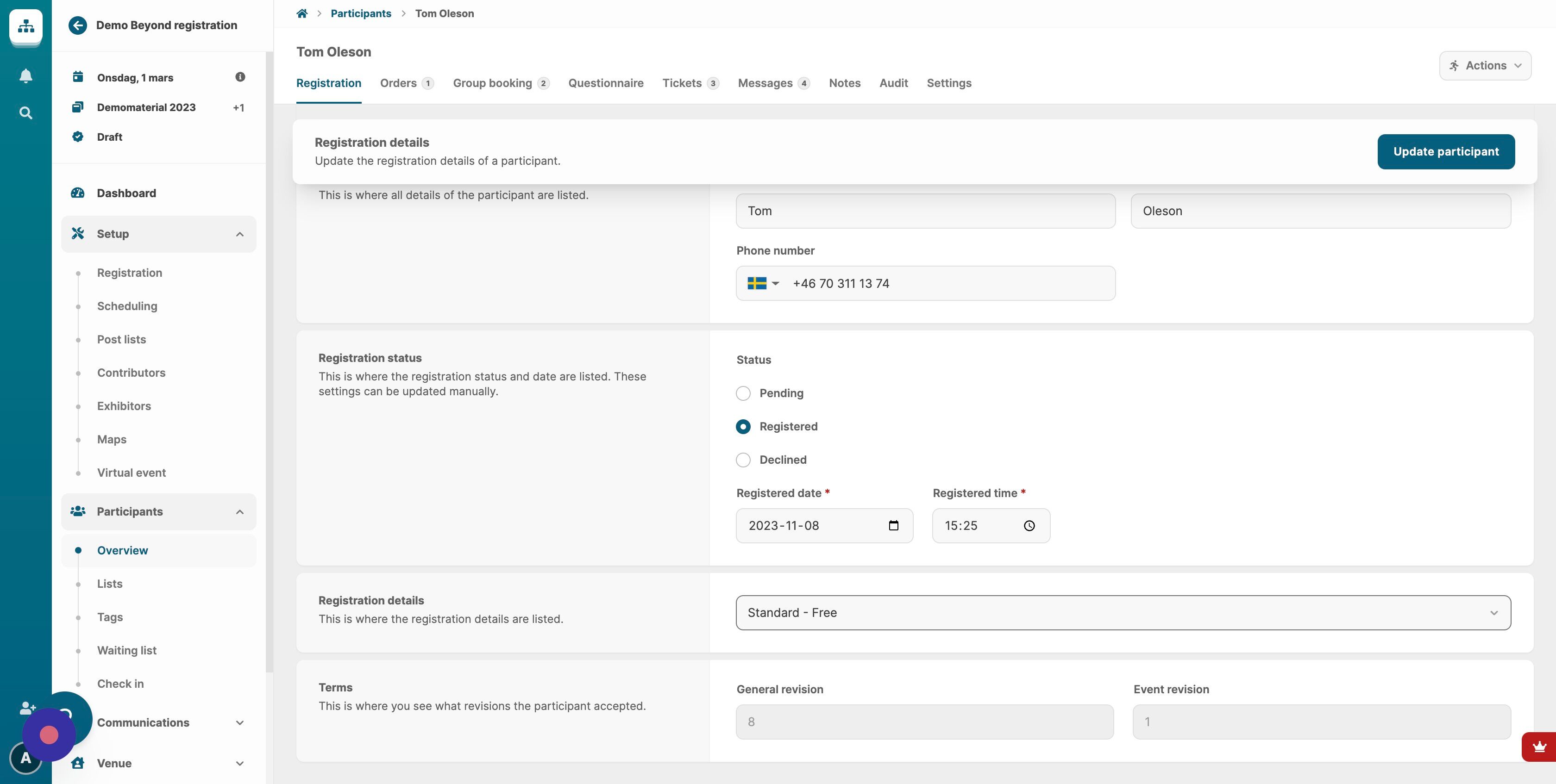
Task: Click the back arrow beside Demo Beyond registration
Action: click(x=77, y=25)
